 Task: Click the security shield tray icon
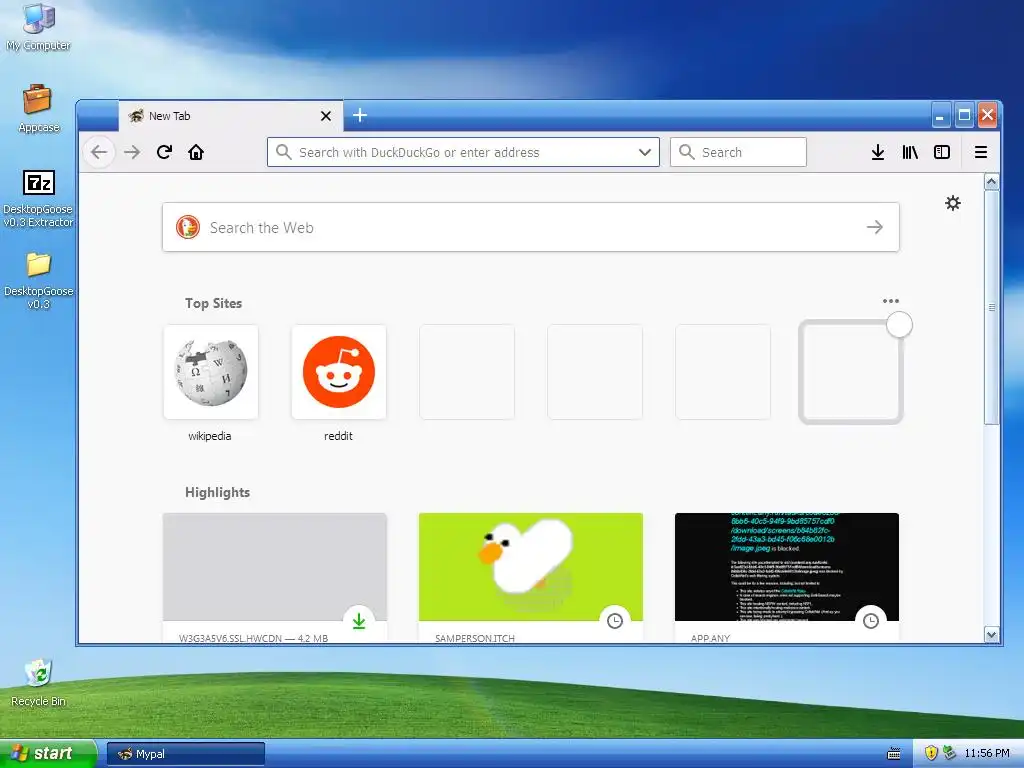coord(931,753)
